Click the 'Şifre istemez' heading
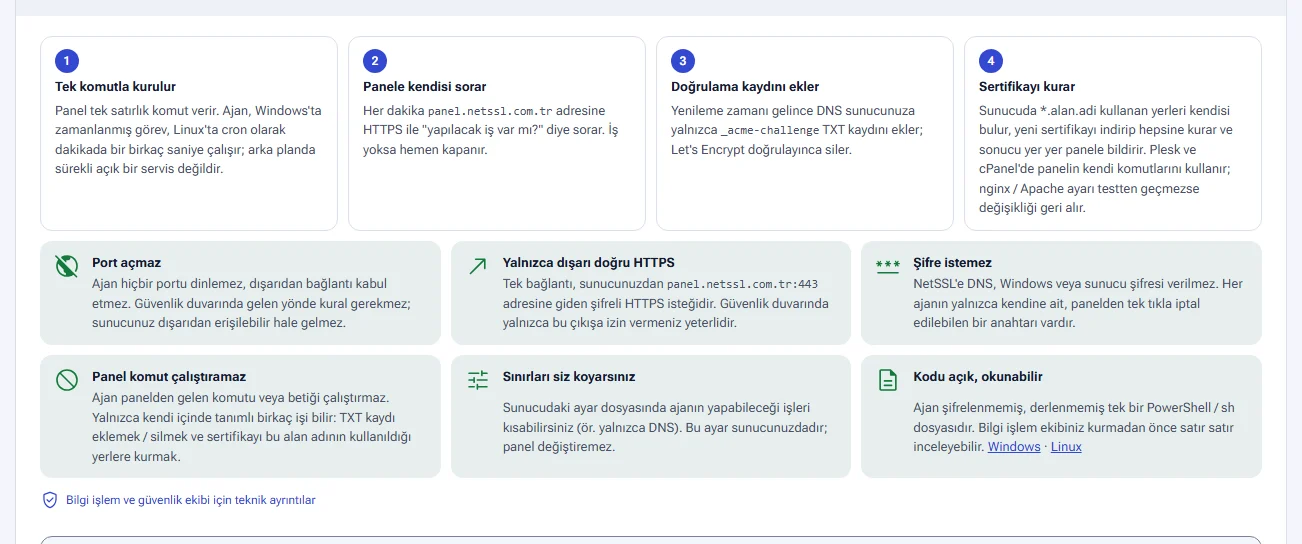Screen dimensions: 1302x544 953,263
